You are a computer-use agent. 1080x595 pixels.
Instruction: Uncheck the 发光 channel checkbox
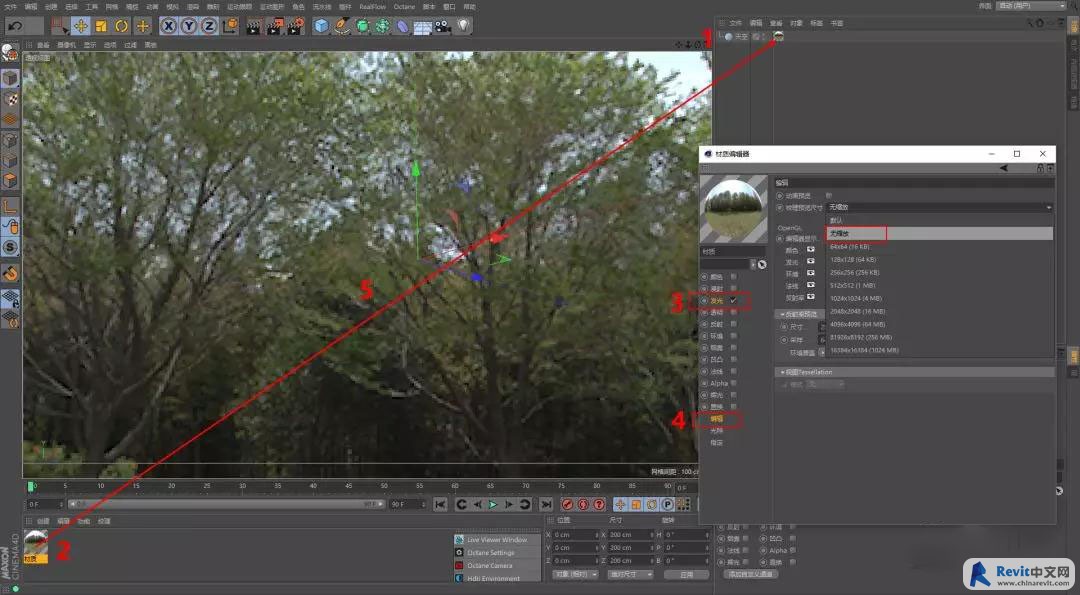pyautogui.click(x=734, y=301)
